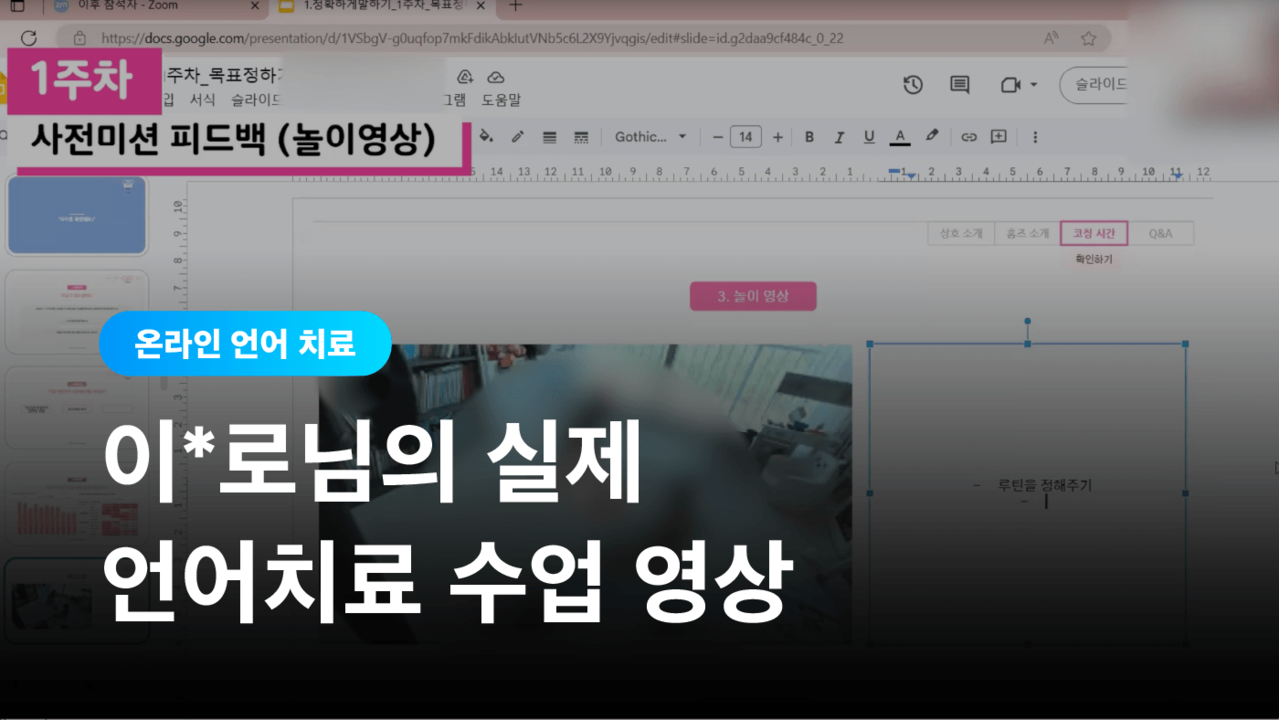The width and height of the screenshot is (1279, 720).
Task: Close the Google Slides browser tab
Action: pos(480,6)
